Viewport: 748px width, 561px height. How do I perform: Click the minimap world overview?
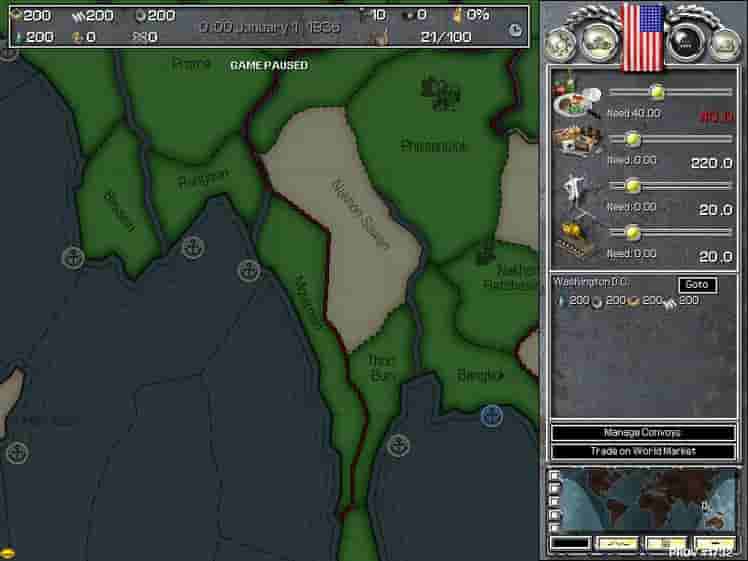[648, 499]
